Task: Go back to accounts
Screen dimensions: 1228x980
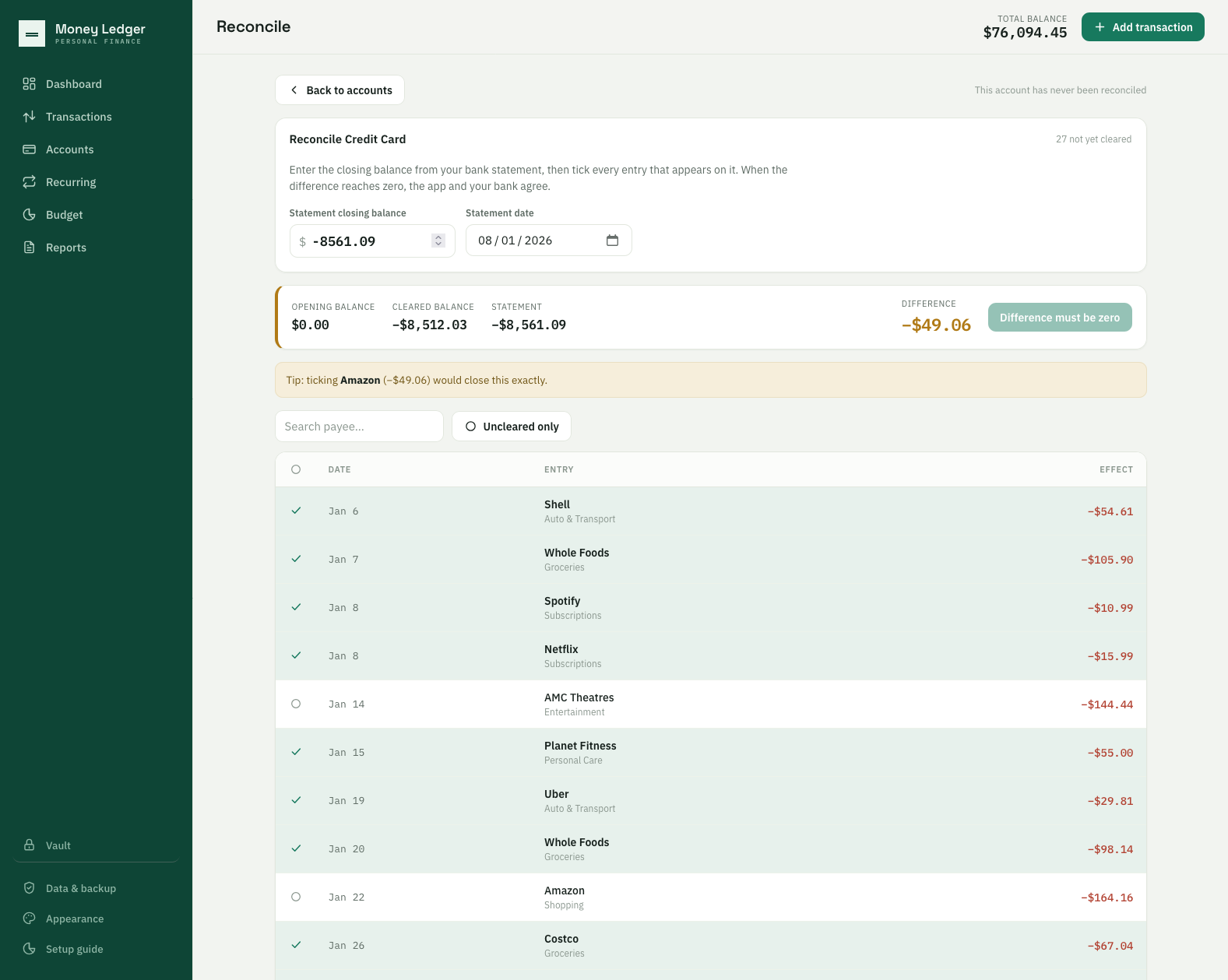Action: pyautogui.click(x=340, y=90)
